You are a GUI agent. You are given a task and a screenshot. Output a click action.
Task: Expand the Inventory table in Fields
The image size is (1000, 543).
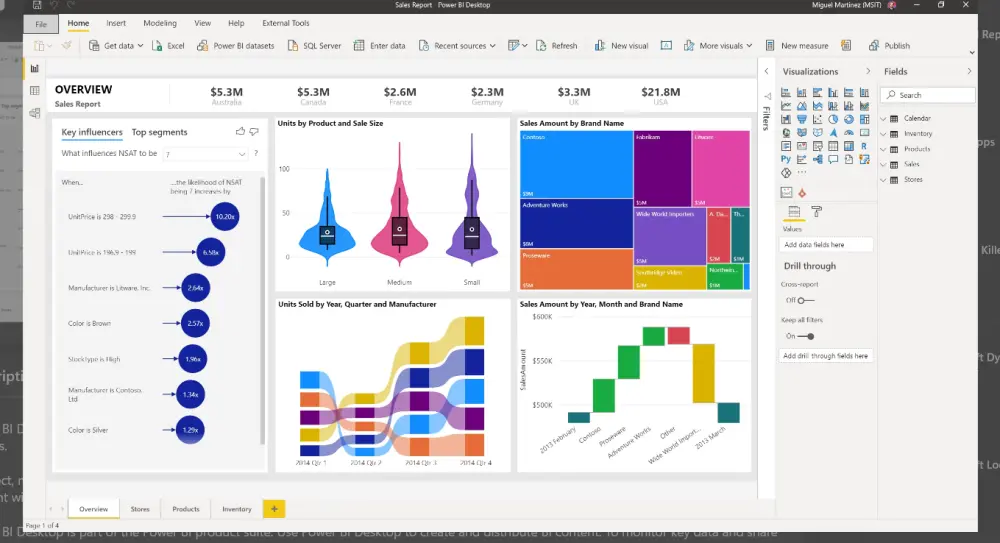point(883,133)
